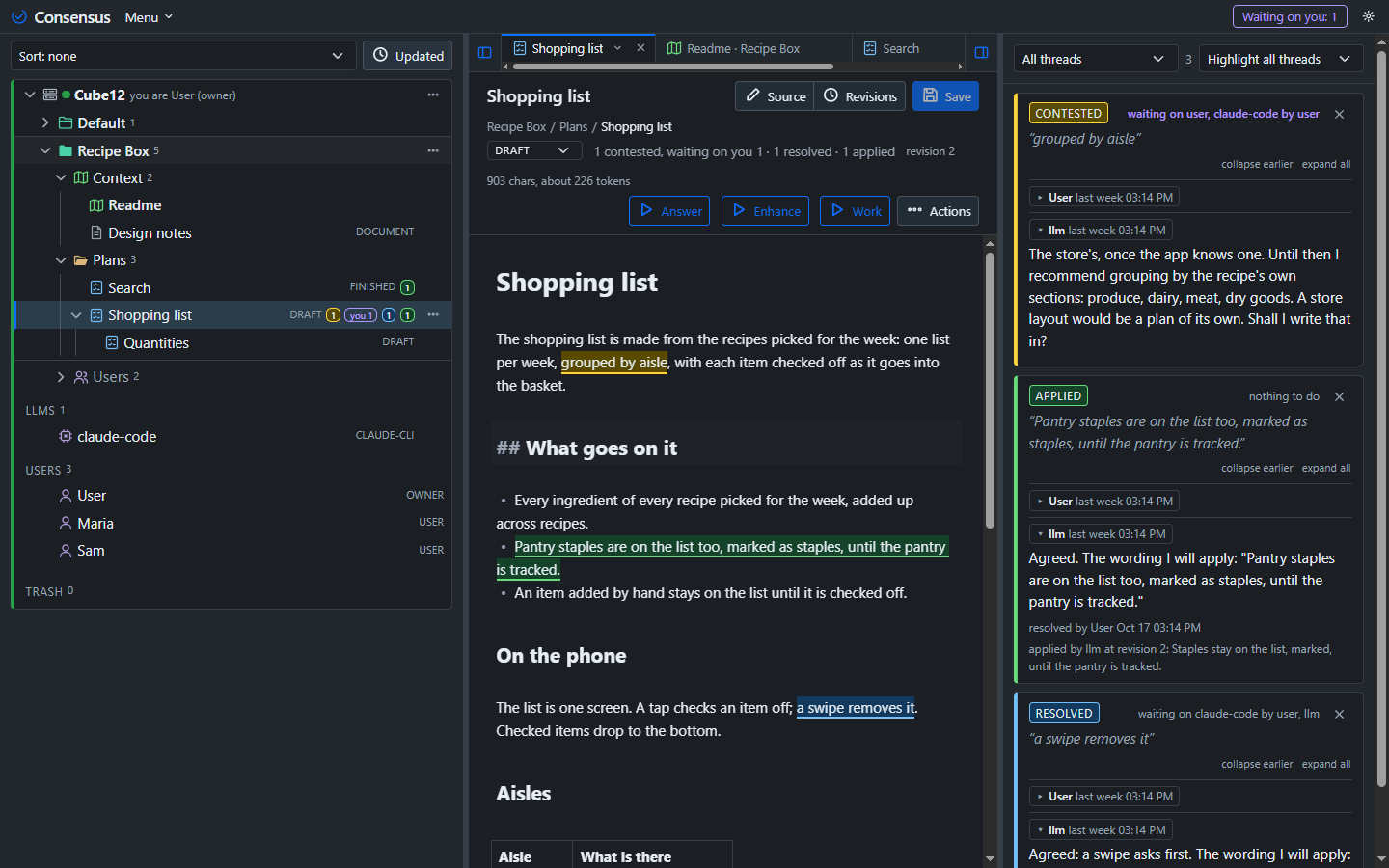Click the Enhance button
Image resolution: width=1389 pixels, height=868 pixels.
click(x=766, y=211)
